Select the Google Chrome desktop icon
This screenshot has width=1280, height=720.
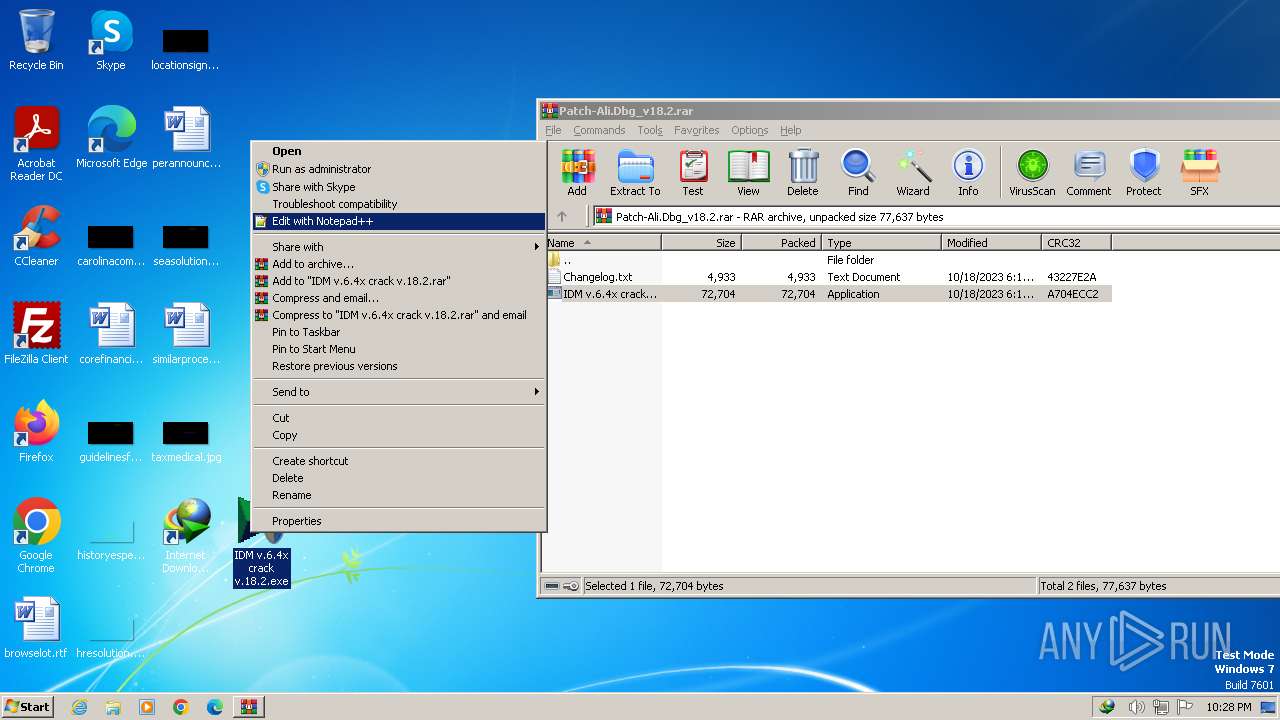point(36,535)
